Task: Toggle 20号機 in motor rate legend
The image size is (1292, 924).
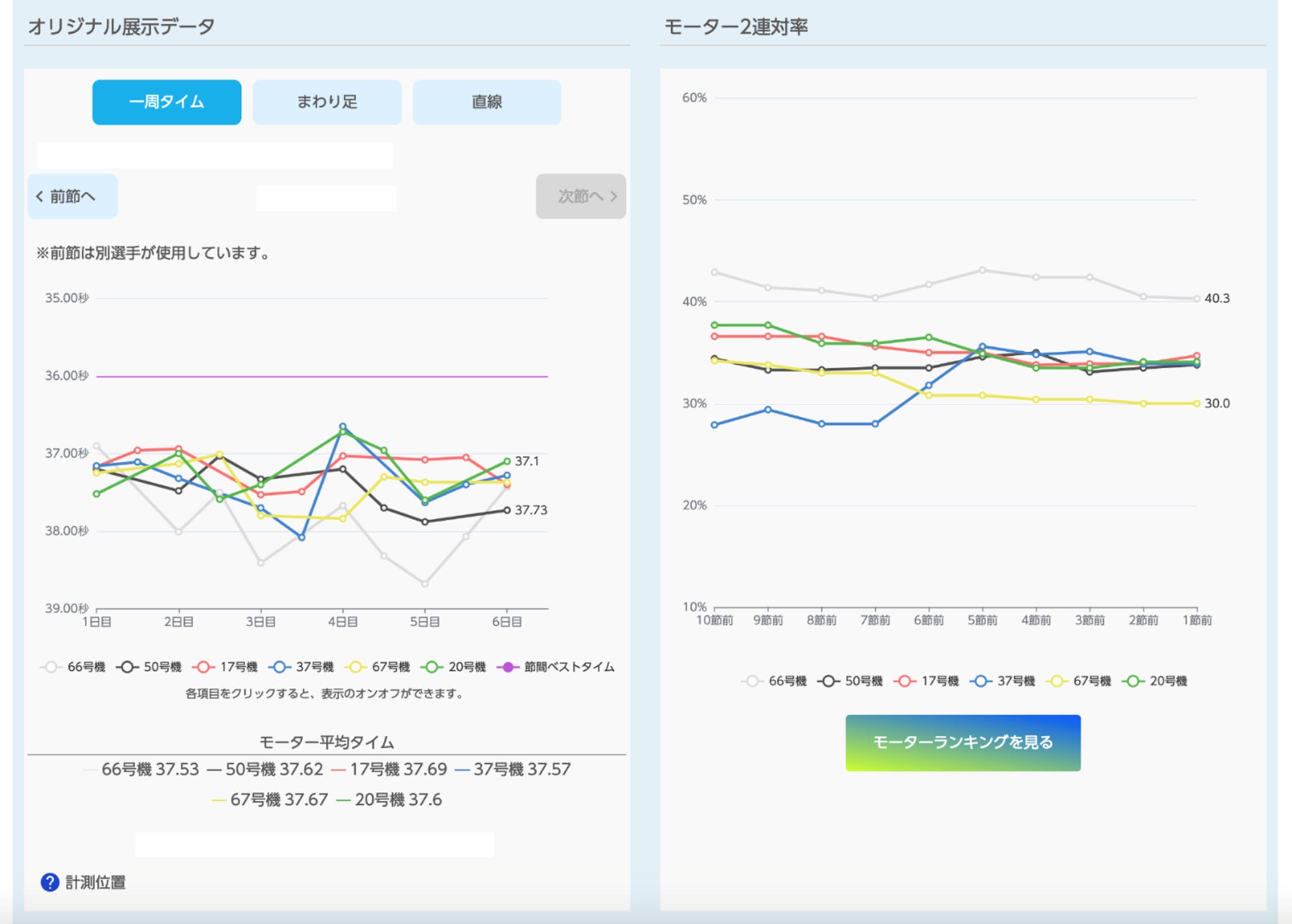Action: 1154,681
